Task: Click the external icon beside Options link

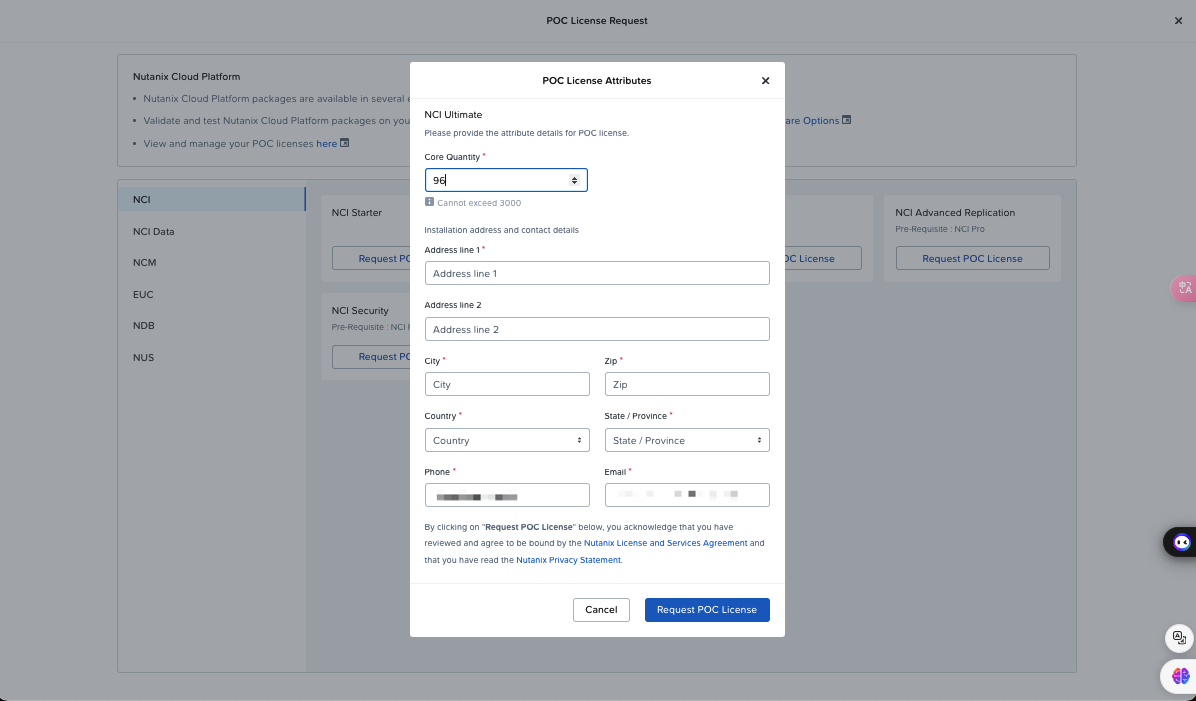Action: click(846, 120)
